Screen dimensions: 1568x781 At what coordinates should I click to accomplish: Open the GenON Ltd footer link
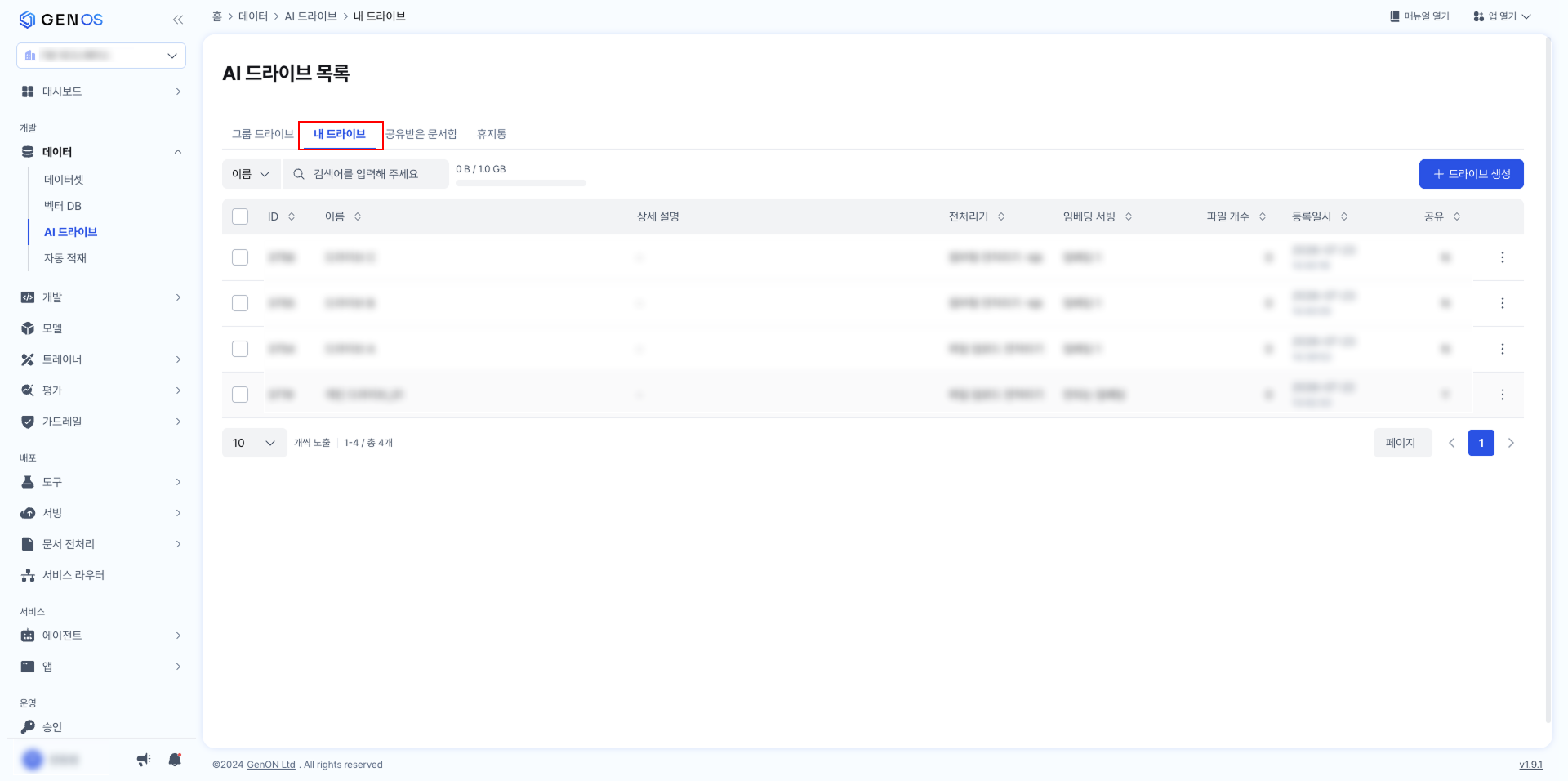tap(271, 765)
